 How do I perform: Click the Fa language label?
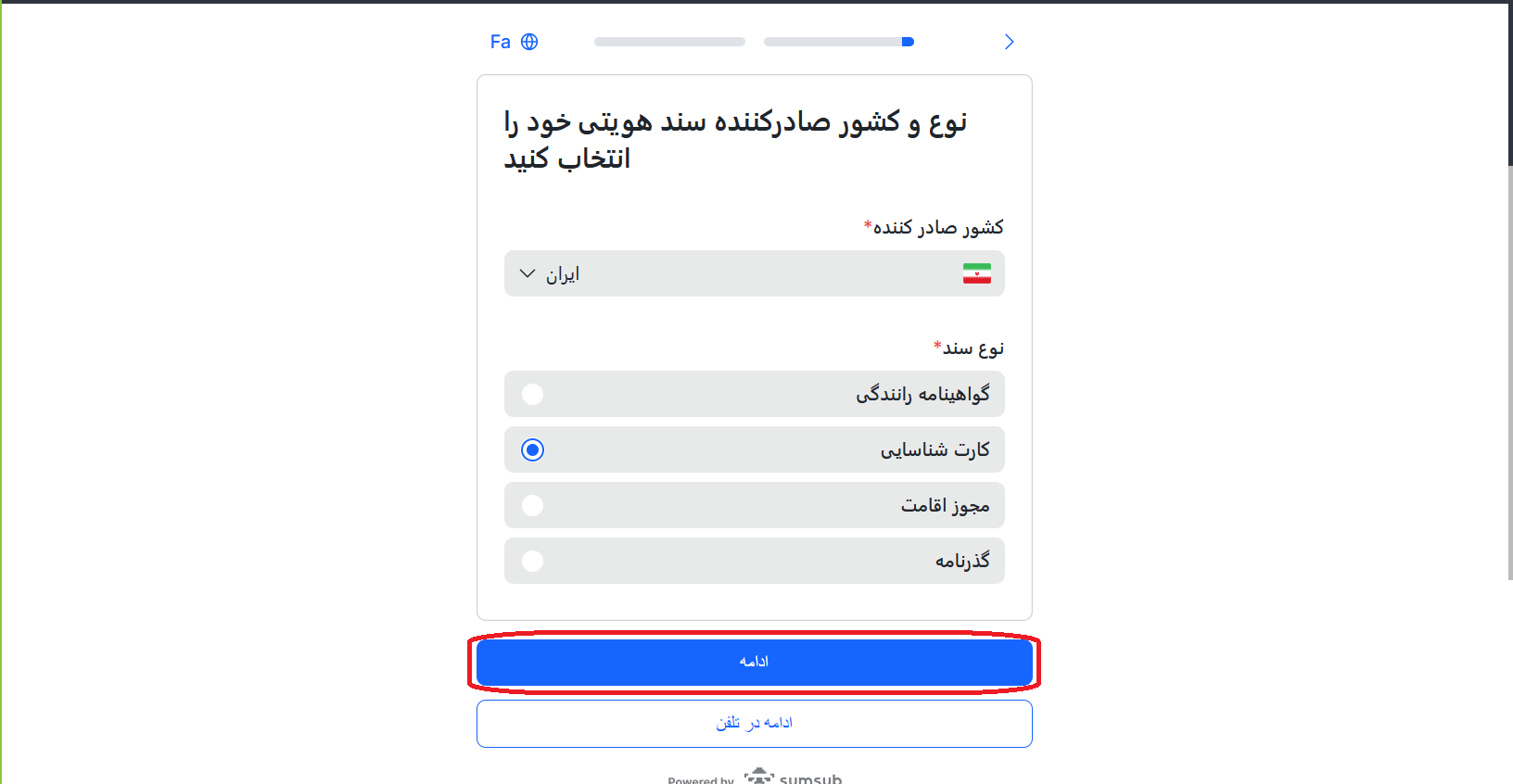click(x=500, y=42)
